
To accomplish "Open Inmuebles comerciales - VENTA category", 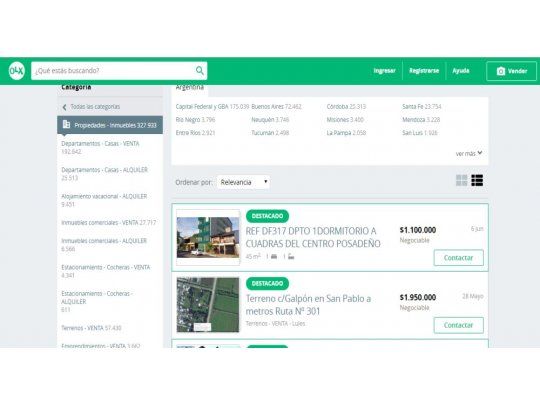I will coord(108,223).
